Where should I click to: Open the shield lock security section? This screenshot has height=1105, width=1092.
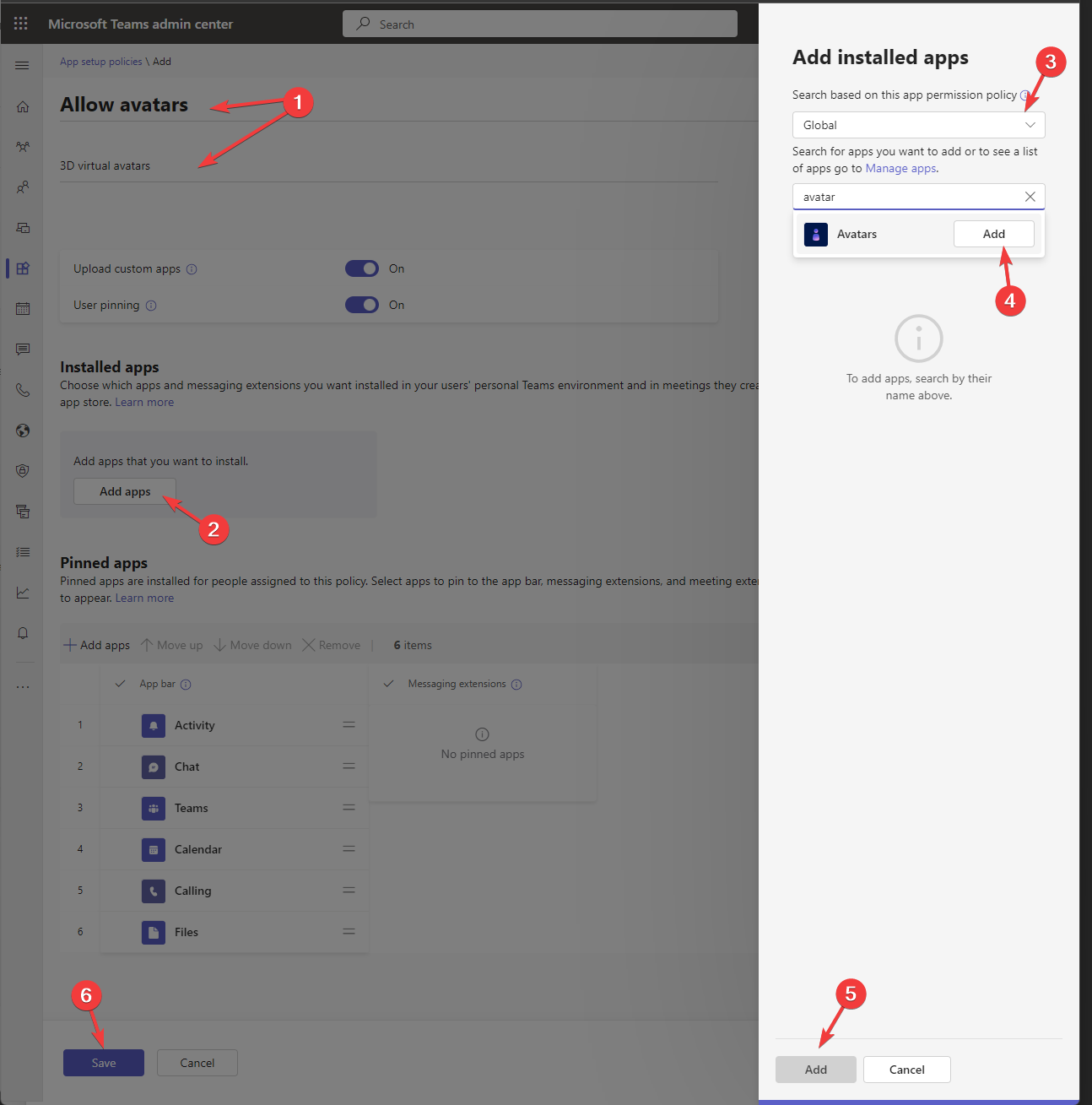click(23, 471)
